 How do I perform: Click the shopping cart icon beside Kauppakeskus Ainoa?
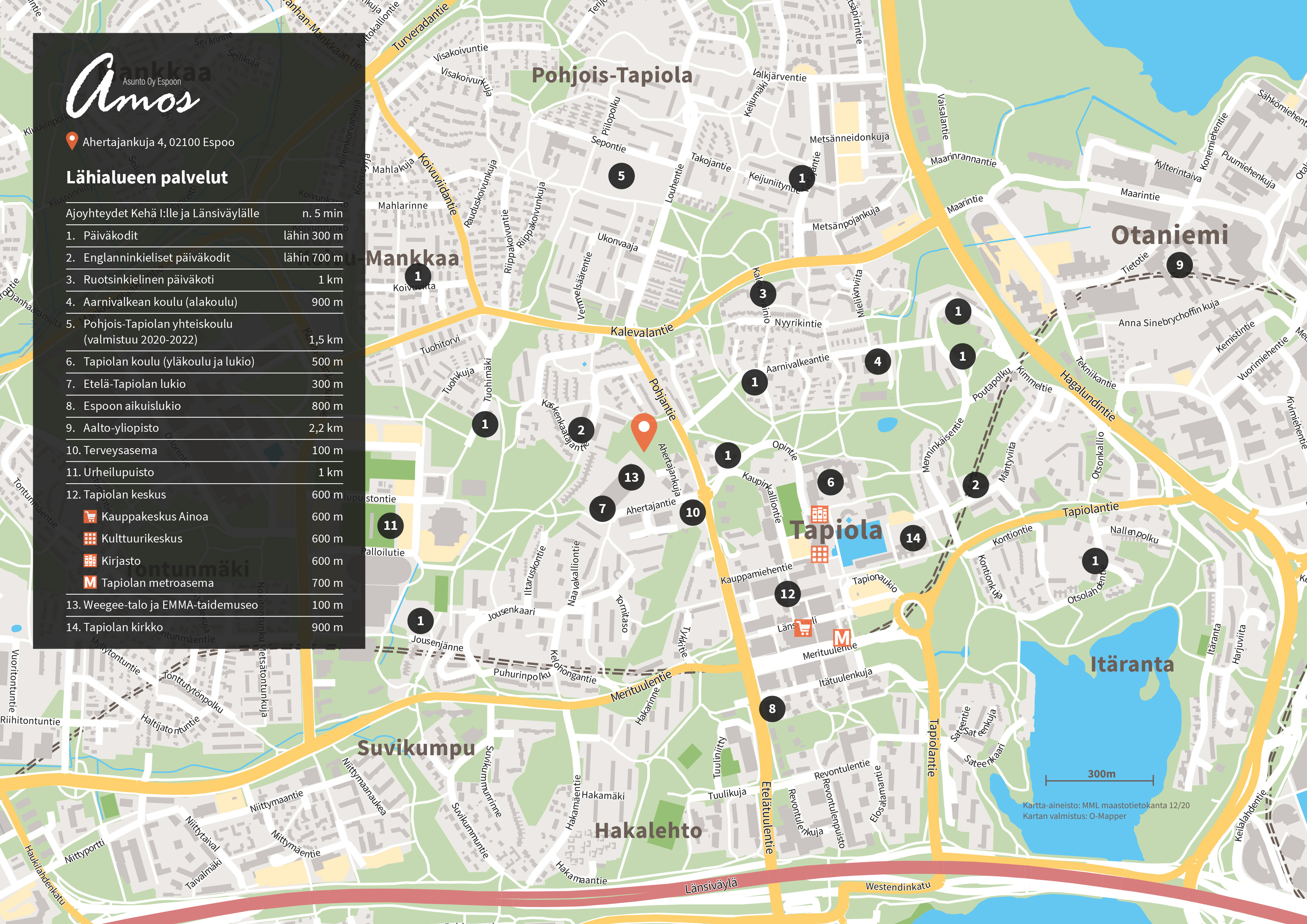coord(90,516)
